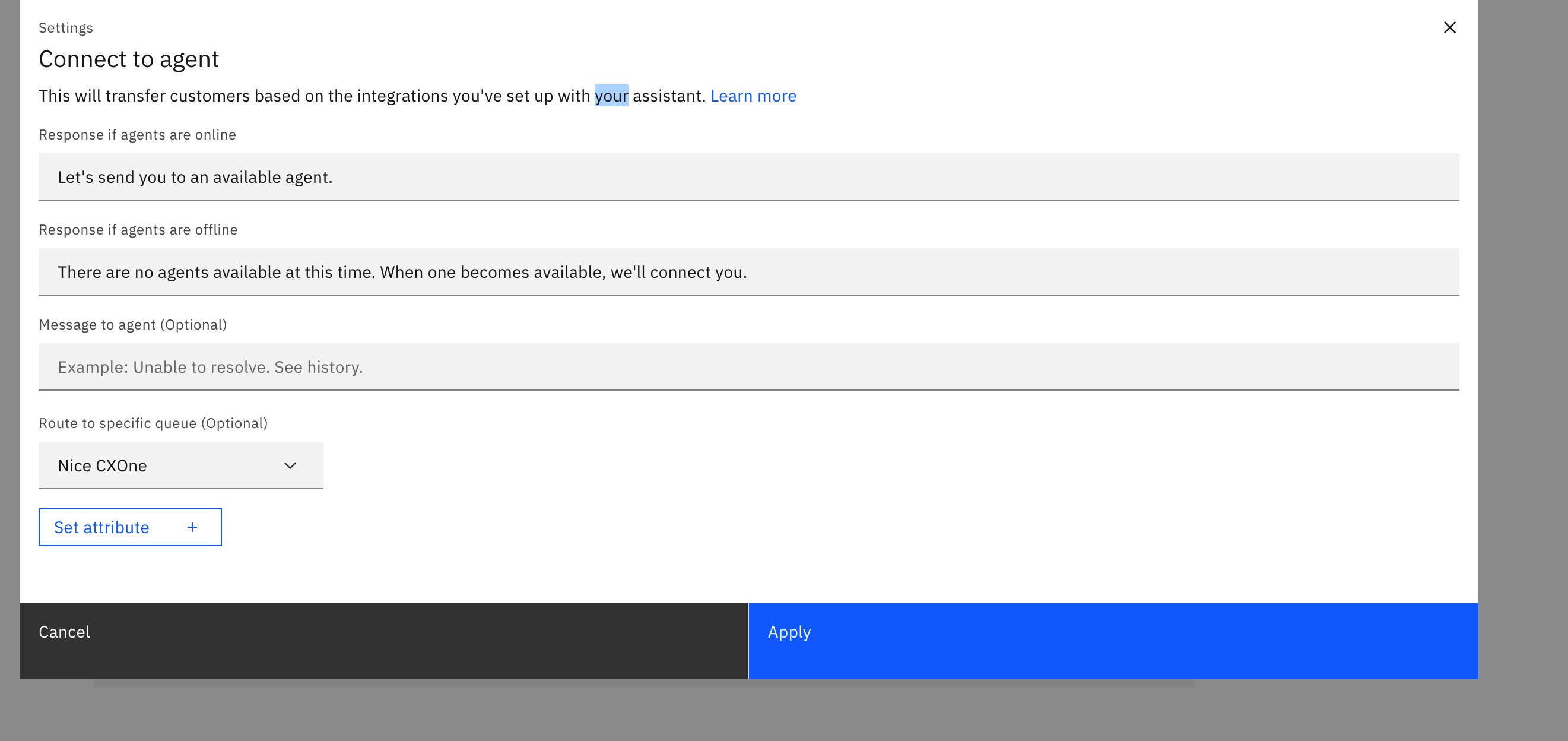This screenshot has width=1568, height=741.
Task: Click the plus icon on Set attribute
Action: tap(192, 527)
